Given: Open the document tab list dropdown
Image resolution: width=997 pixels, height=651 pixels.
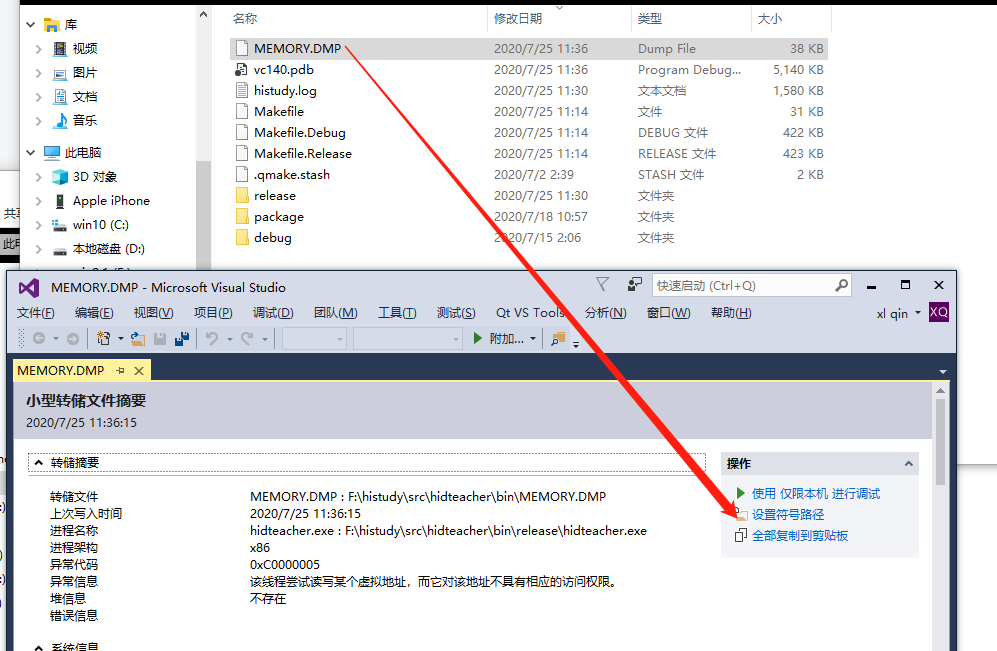Looking at the screenshot, I should [x=943, y=372].
